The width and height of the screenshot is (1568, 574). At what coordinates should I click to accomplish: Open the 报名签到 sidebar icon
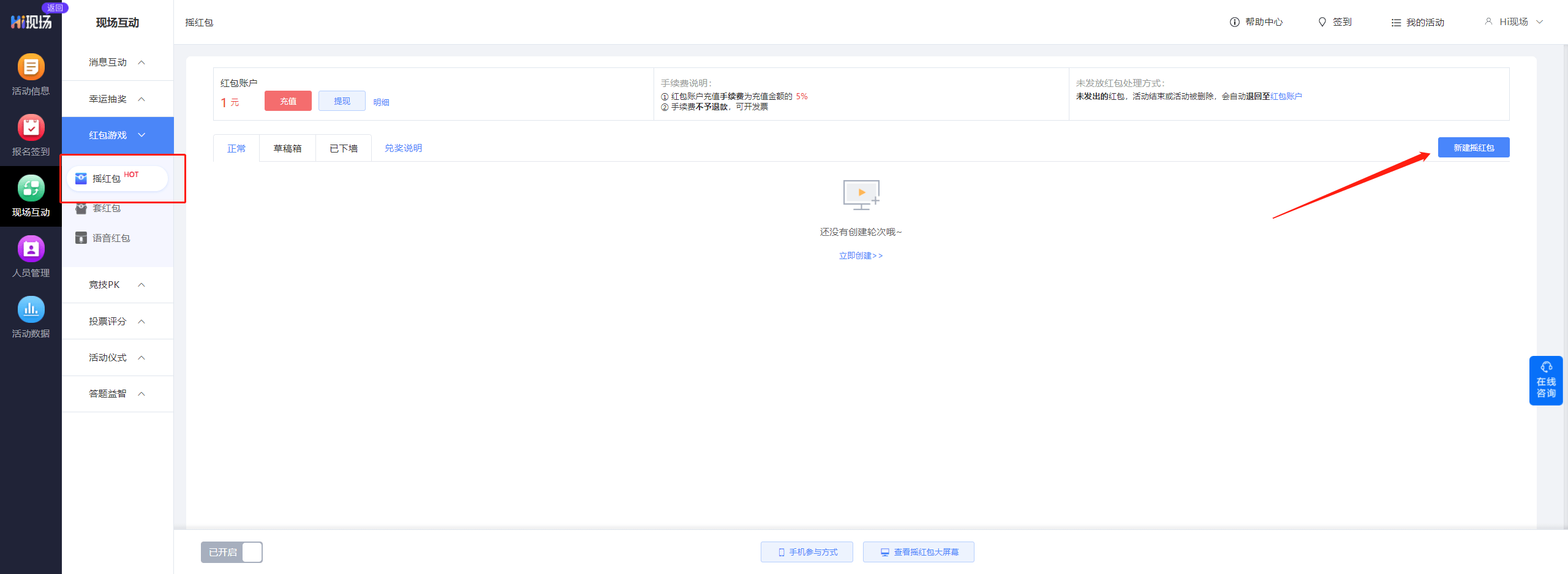pyautogui.click(x=31, y=128)
